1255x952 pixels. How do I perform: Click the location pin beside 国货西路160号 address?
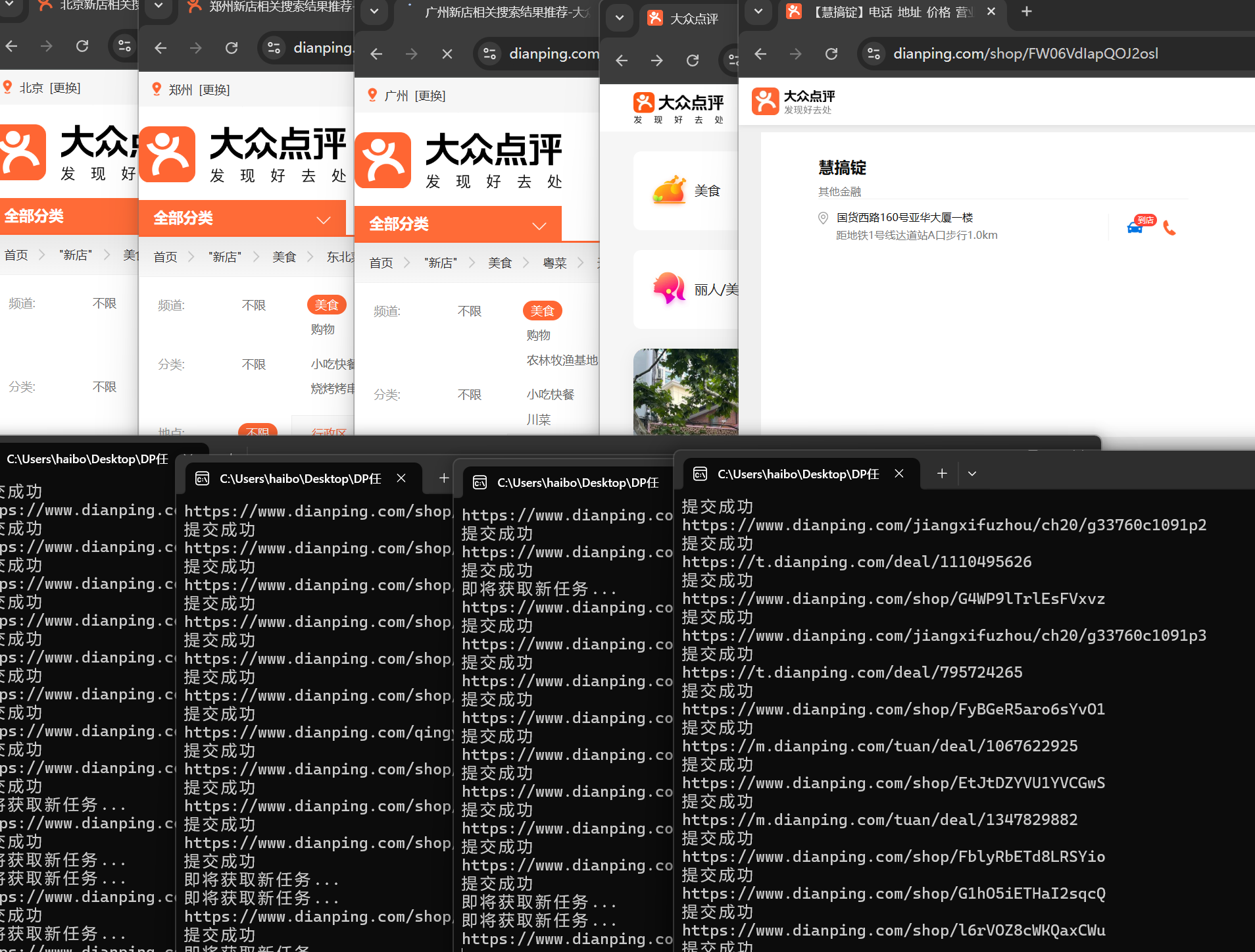pyautogui.click(x=823, y=217)
